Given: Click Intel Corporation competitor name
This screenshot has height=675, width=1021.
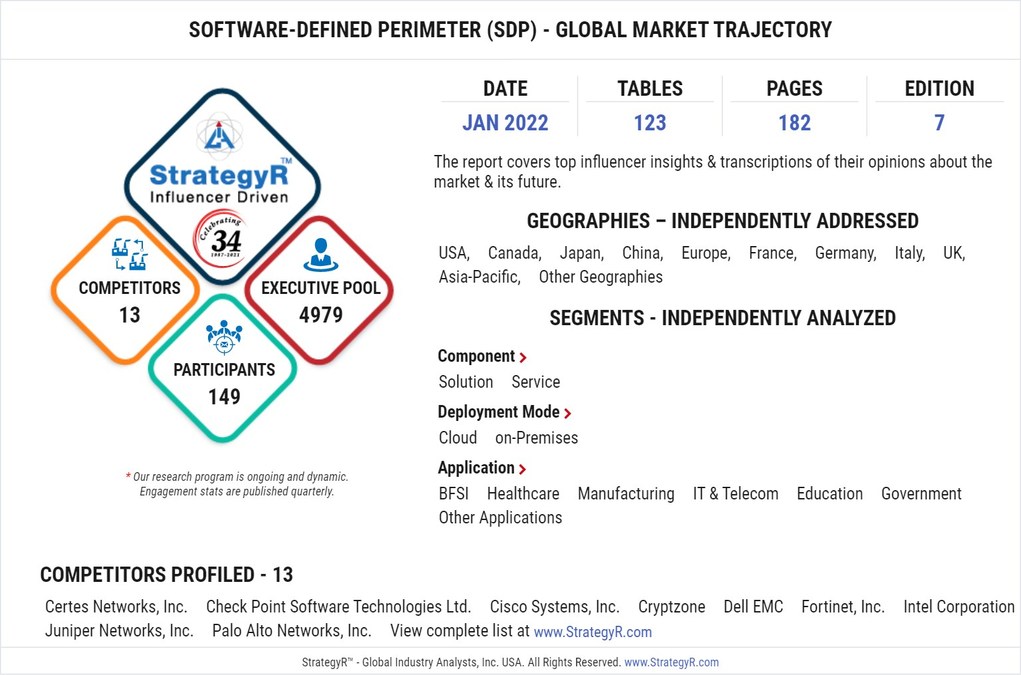Looking at the screenshot, I should (x=958, y=607).
